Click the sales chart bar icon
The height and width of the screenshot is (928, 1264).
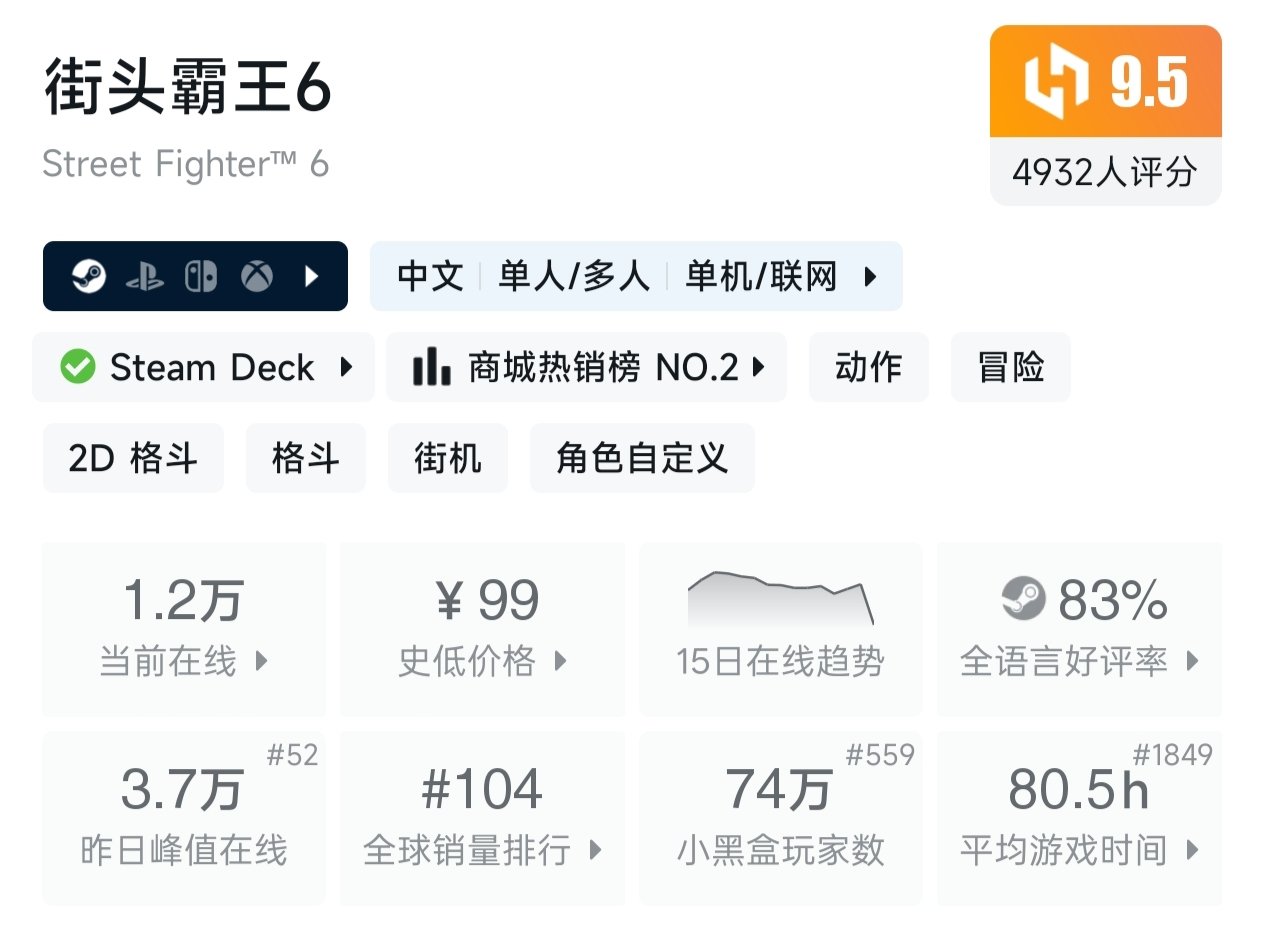(x=431, y=368)
